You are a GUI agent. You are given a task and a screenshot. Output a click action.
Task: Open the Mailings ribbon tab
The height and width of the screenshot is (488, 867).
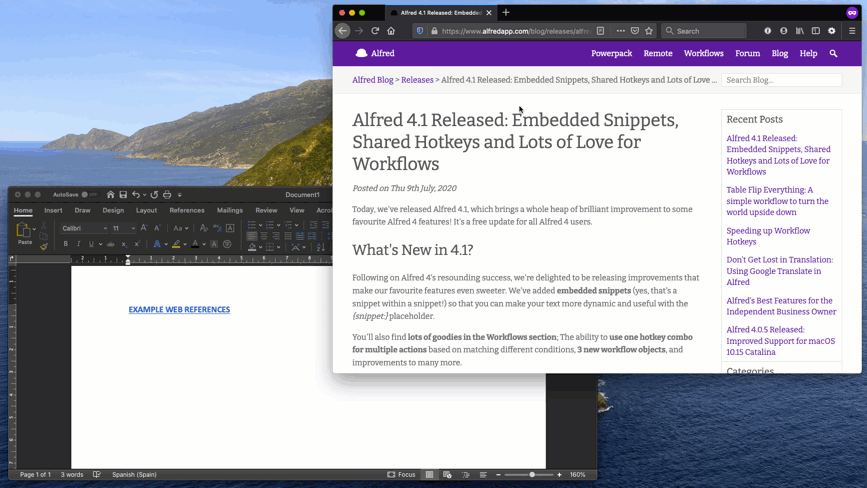point(230,210)
